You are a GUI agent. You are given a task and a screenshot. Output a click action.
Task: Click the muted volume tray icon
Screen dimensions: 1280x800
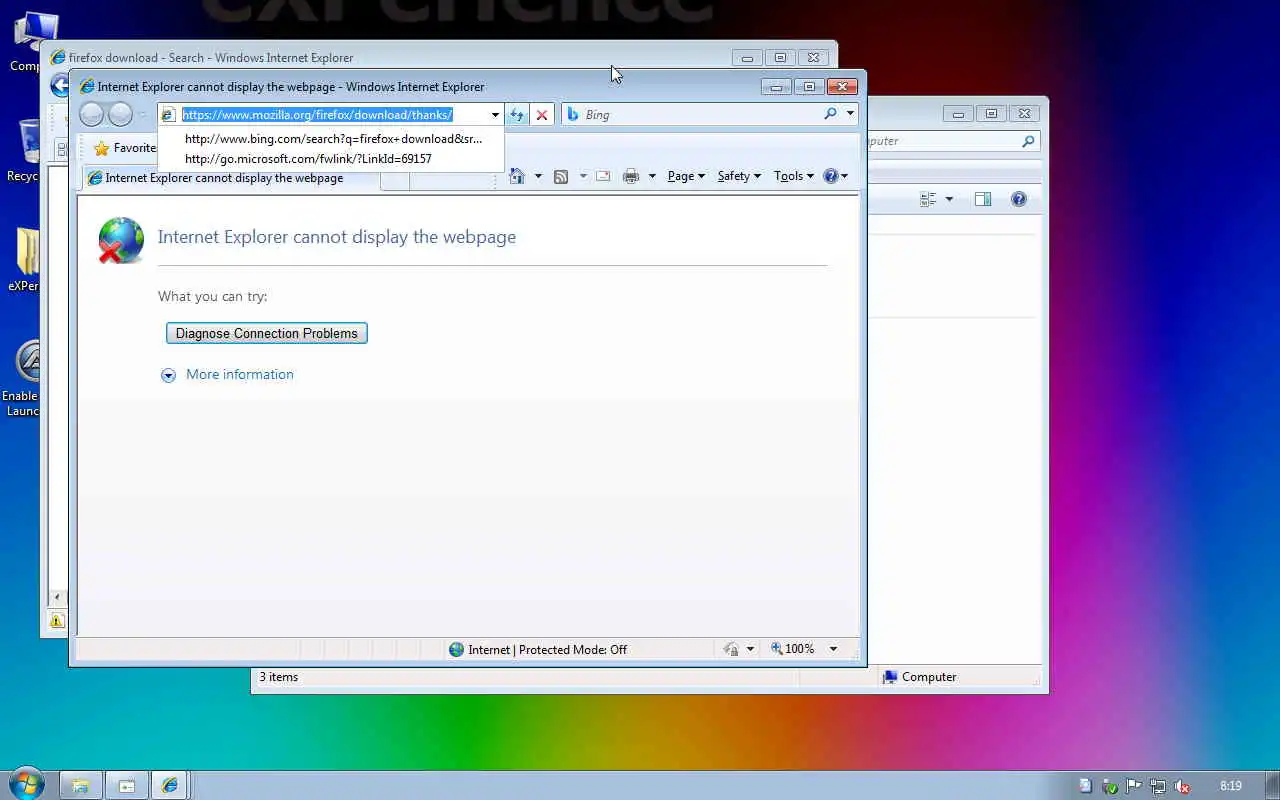(1182, 786)
